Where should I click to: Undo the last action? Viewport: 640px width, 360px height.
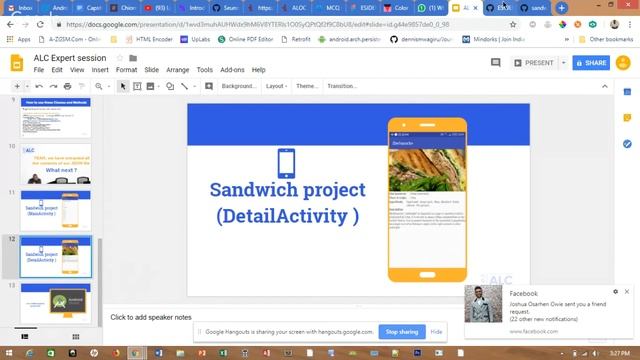39,86
